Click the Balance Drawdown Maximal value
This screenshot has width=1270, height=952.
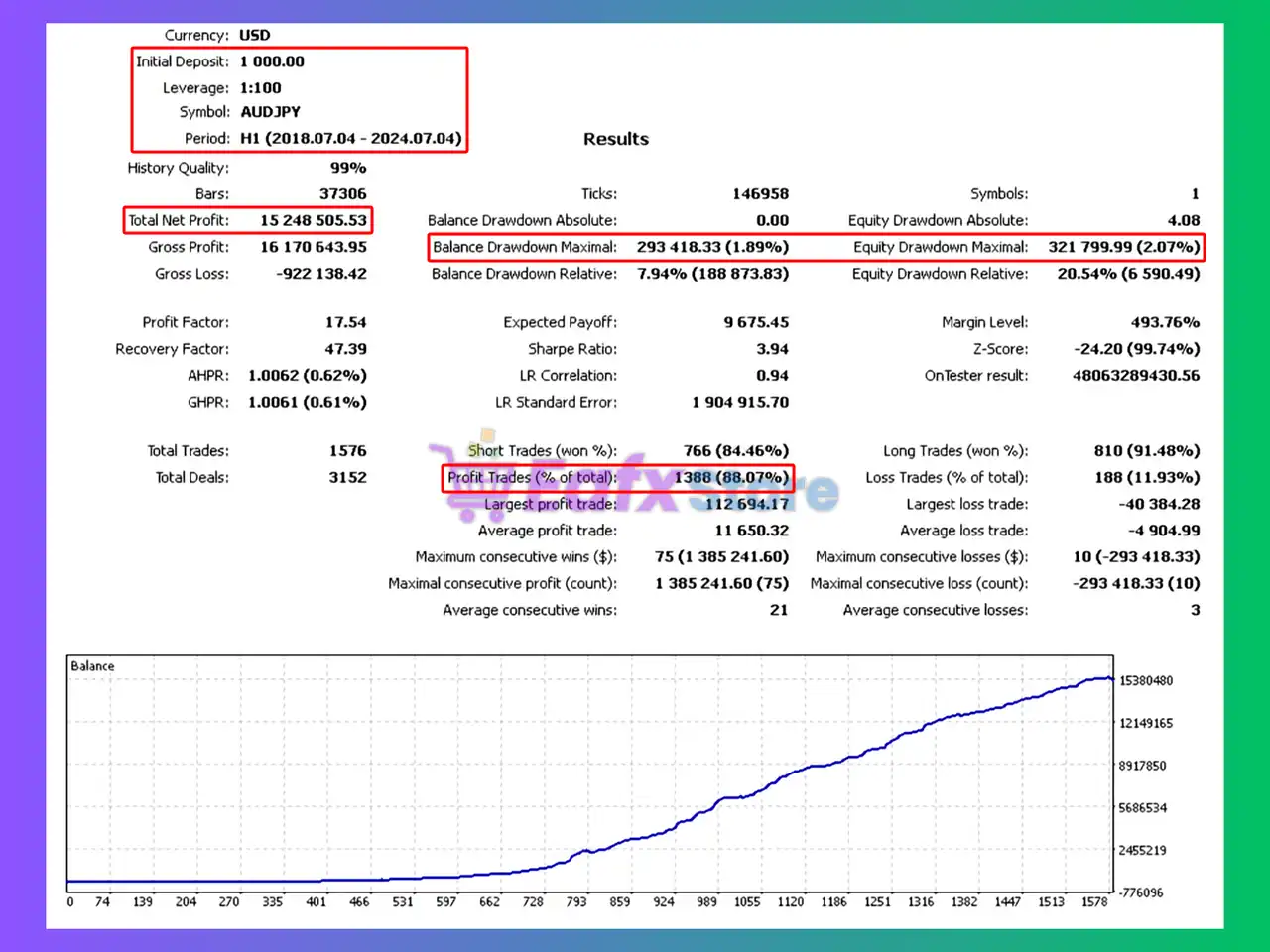(x=712, y=247)
